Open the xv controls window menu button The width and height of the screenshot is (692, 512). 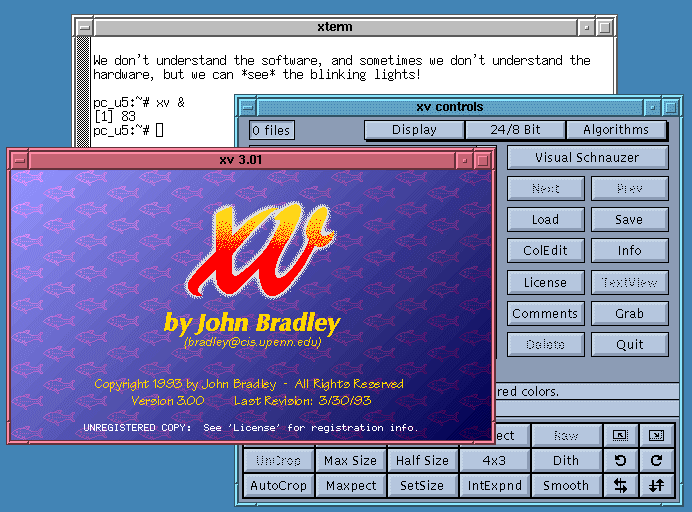click(x=248, y=107)
